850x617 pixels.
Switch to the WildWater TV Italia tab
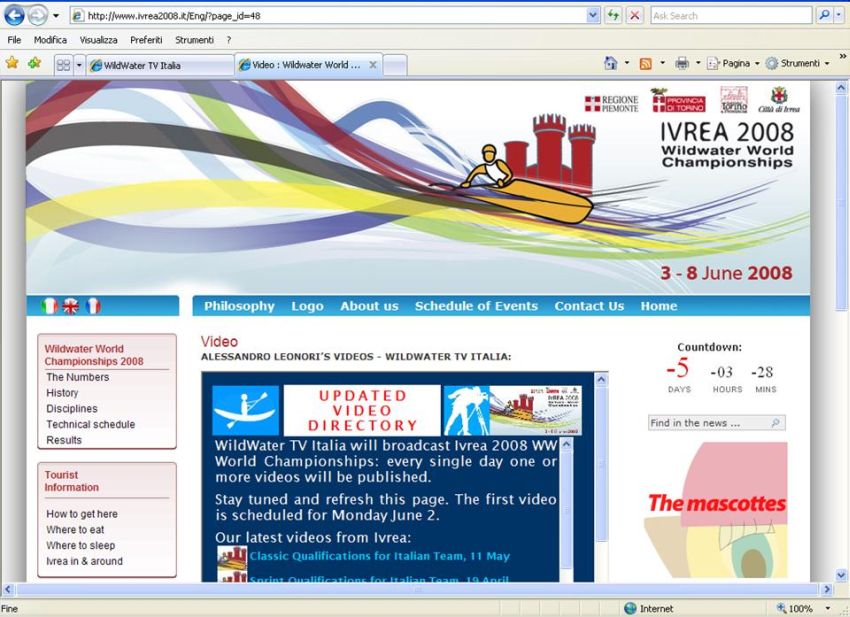(x=160, y=66)
